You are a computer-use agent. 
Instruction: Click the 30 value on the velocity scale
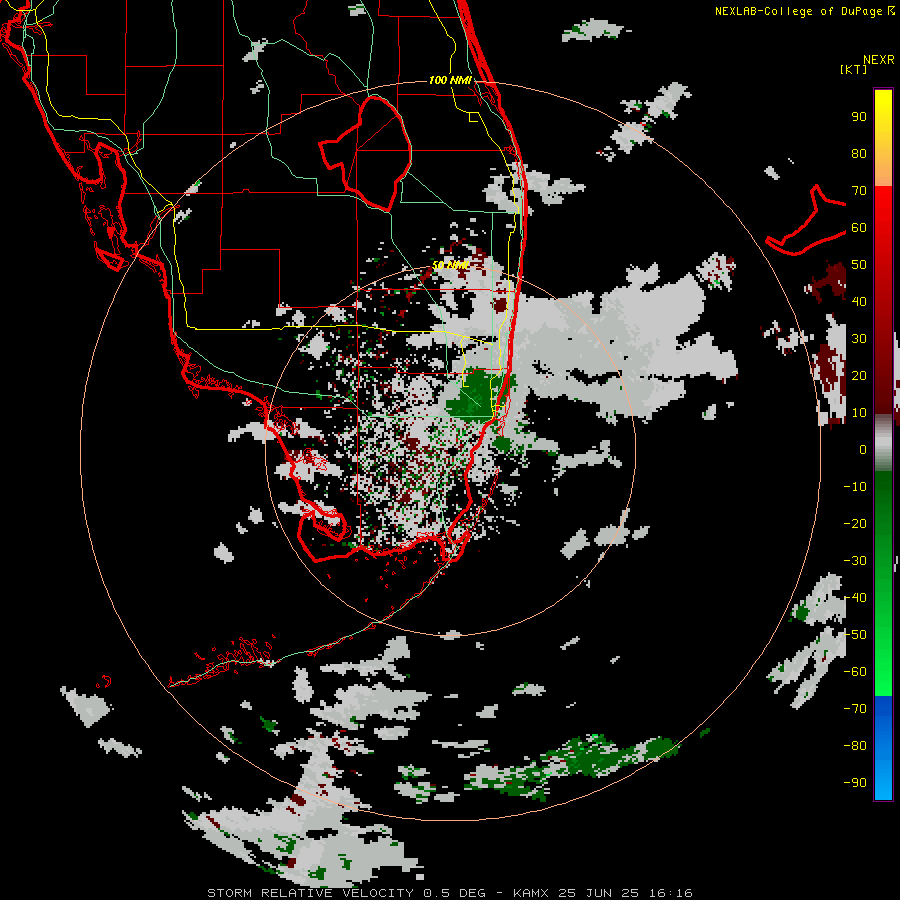click(859, 339)
